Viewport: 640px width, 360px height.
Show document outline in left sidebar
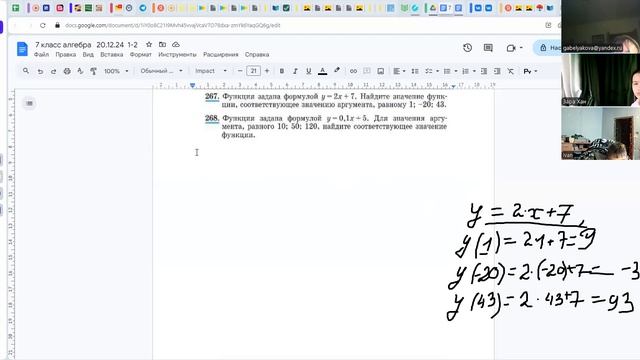[x=29, y=103]
